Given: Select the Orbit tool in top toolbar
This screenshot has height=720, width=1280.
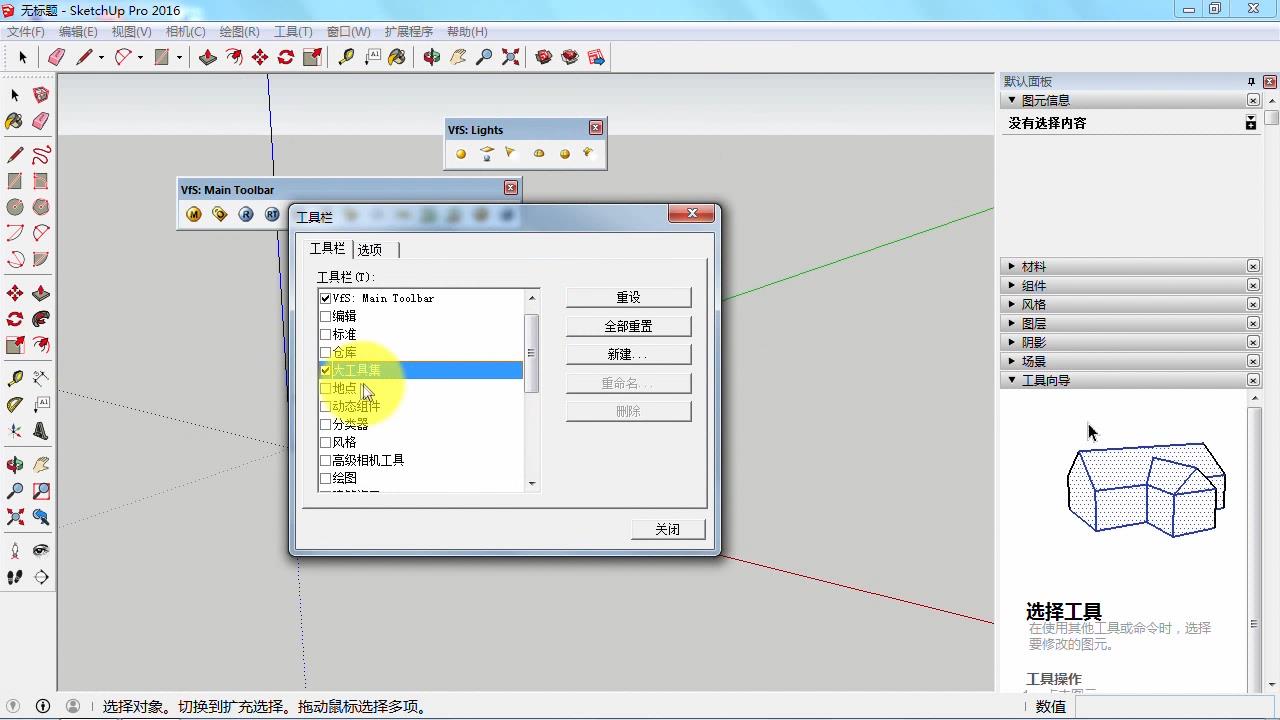Looking at the screenshot, I should pyautogui.click(x=431, y=57).
